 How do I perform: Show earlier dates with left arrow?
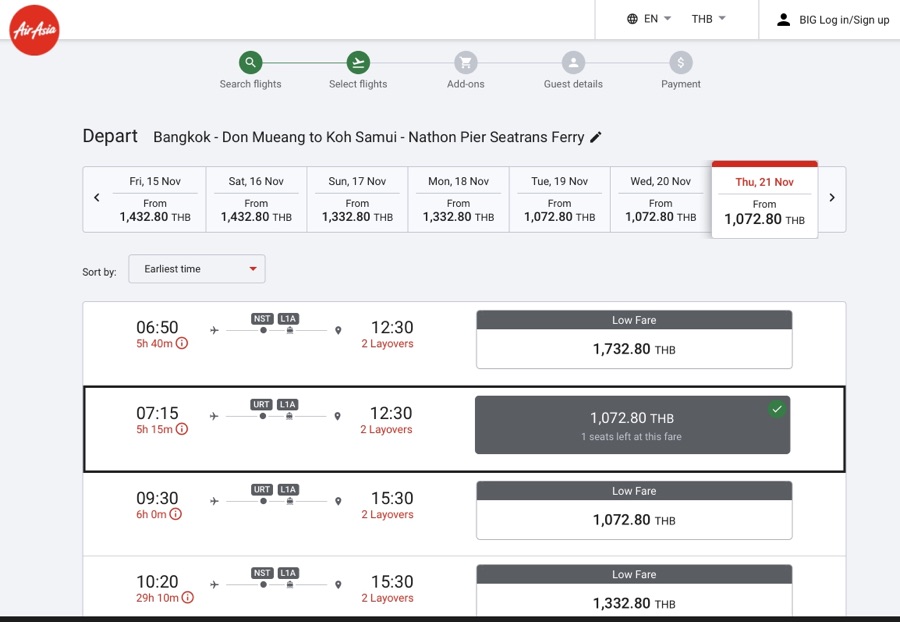[96, 197]
